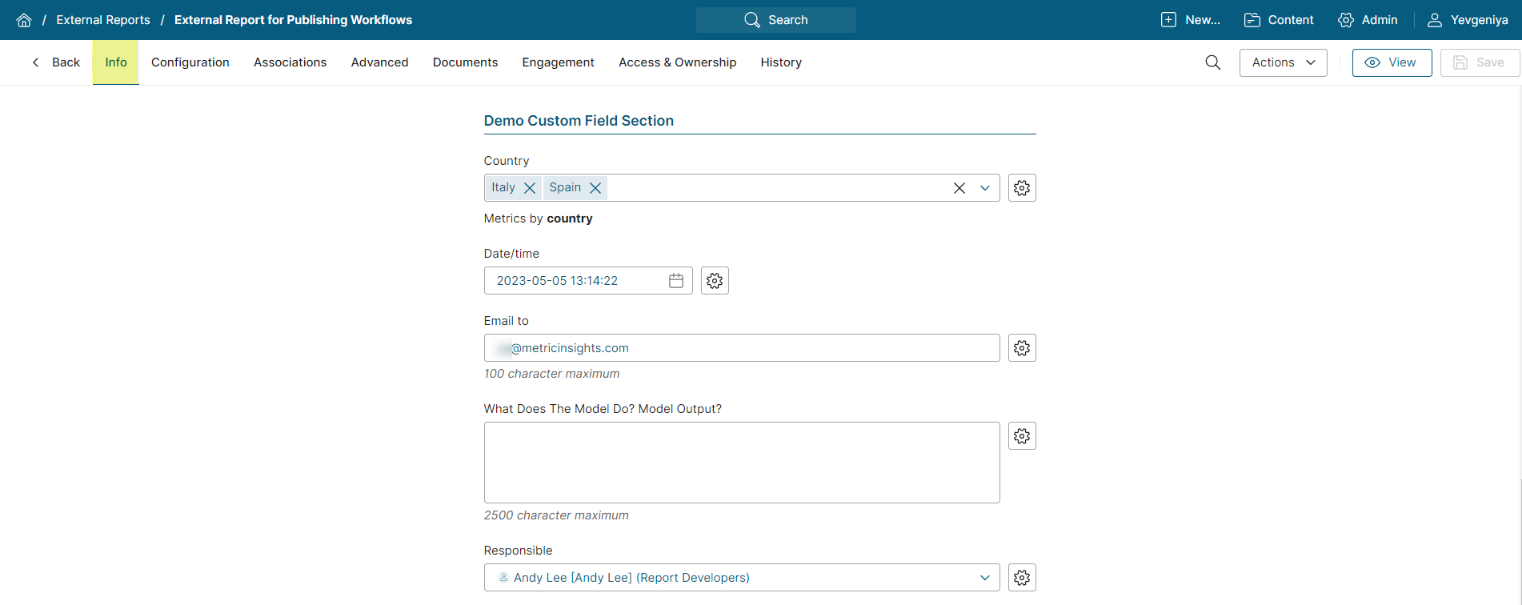The height and width of the screenshot is (605, 1522).
Task: Open settings gear beside Country field
Action: pyautogui.click(x=1021, y=188)
